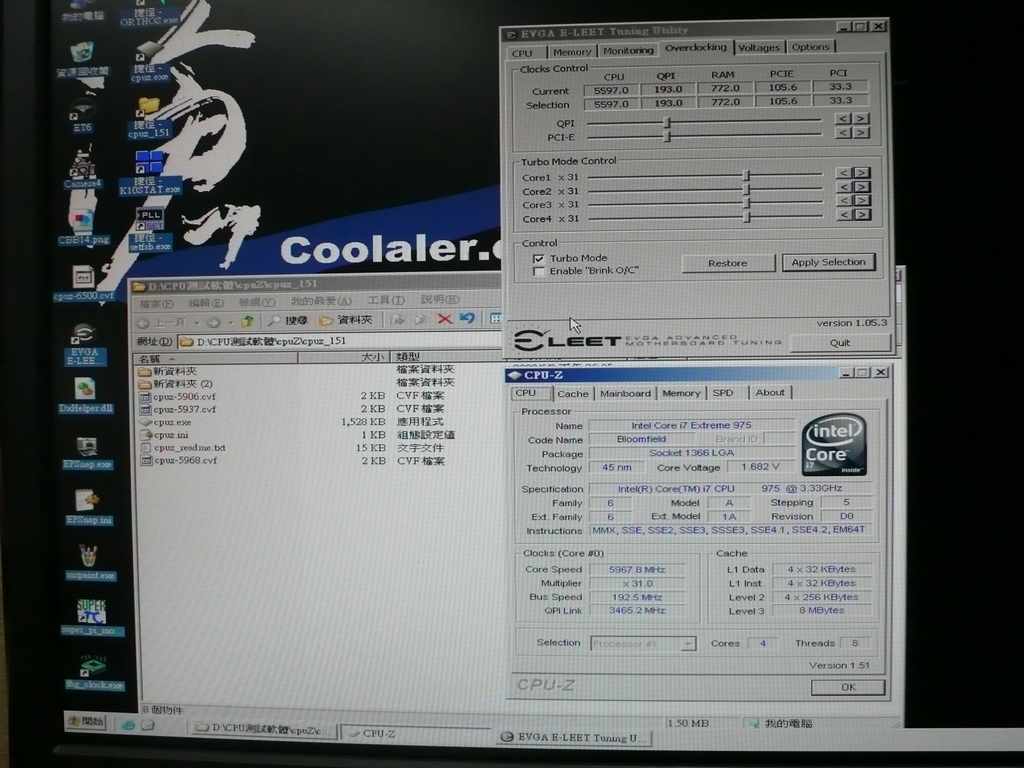Click the red Delete X toolbar icon
Viewport: 1024px width, 768px height.
point(445,320)
